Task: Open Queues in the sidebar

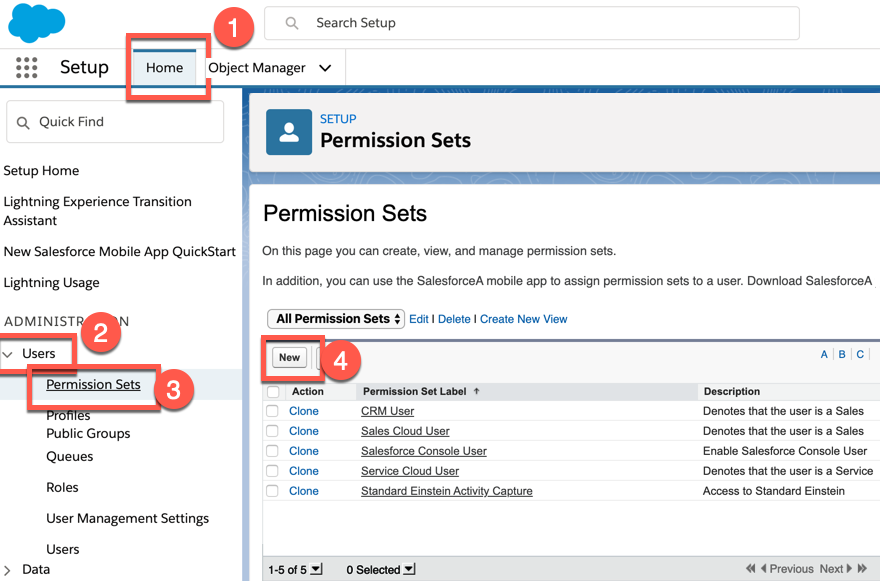Action: coord(70,456)
